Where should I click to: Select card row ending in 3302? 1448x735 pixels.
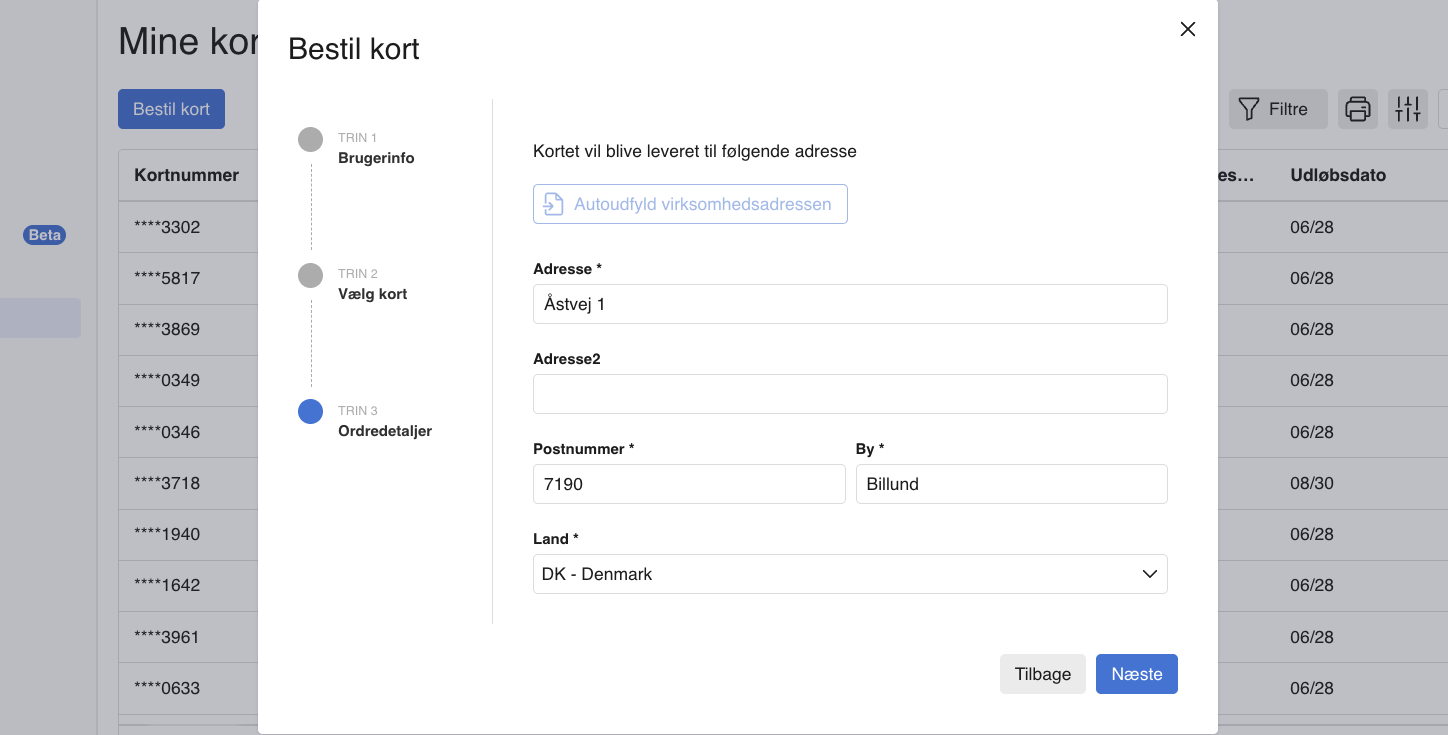[x=167, y=227]
